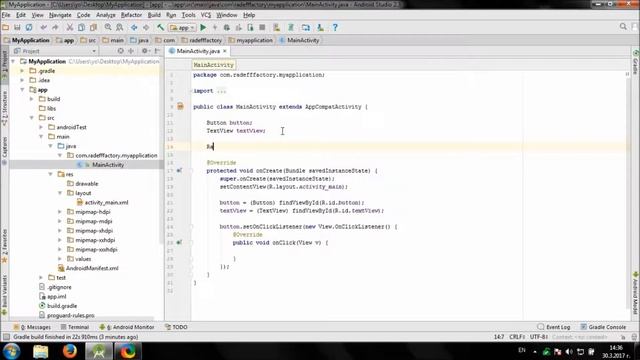Open the Navigate menu
640x360 pixels.
[x=60, y=15]
